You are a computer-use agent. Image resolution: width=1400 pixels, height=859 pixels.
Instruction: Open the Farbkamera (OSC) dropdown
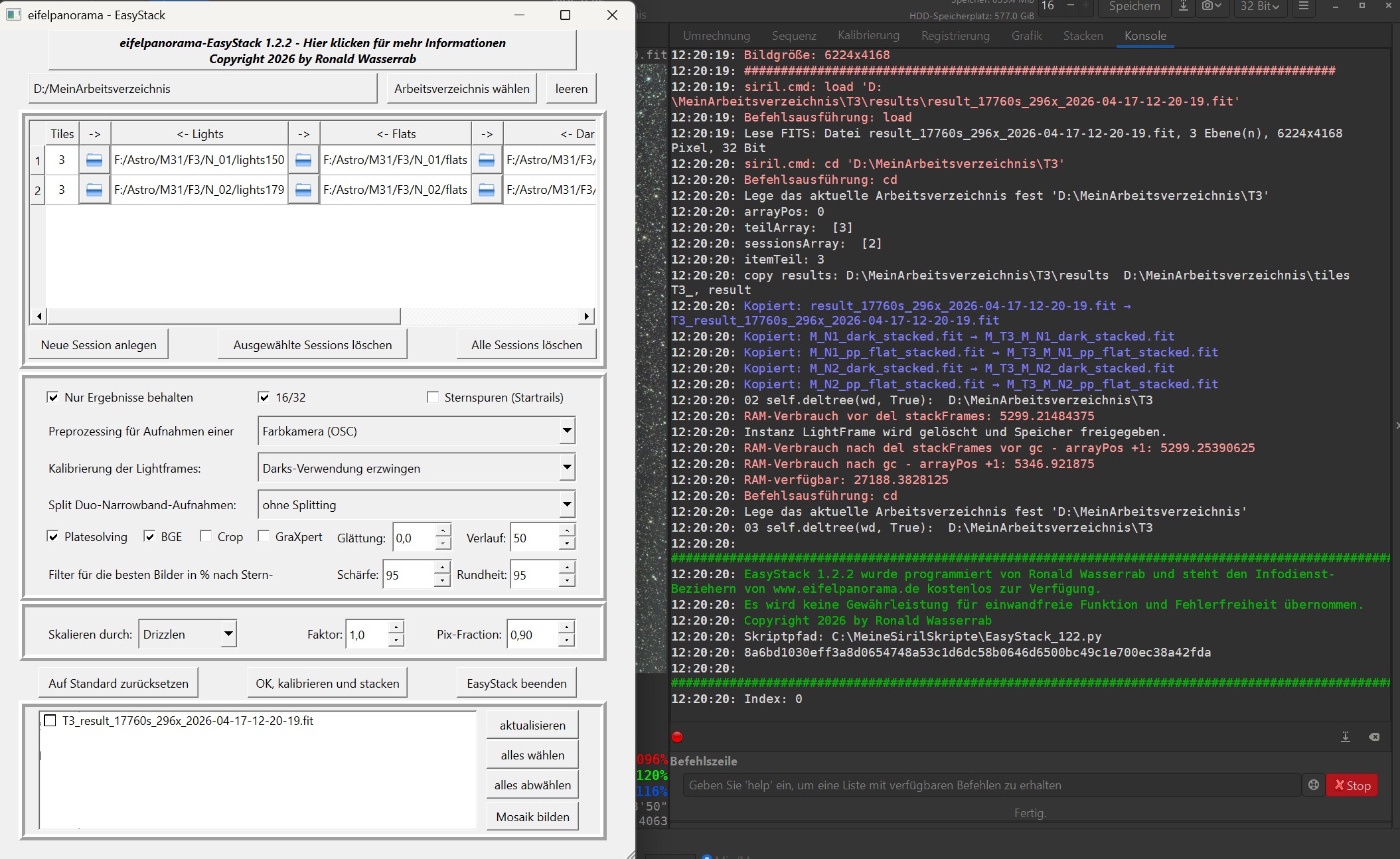coord(416,431)
